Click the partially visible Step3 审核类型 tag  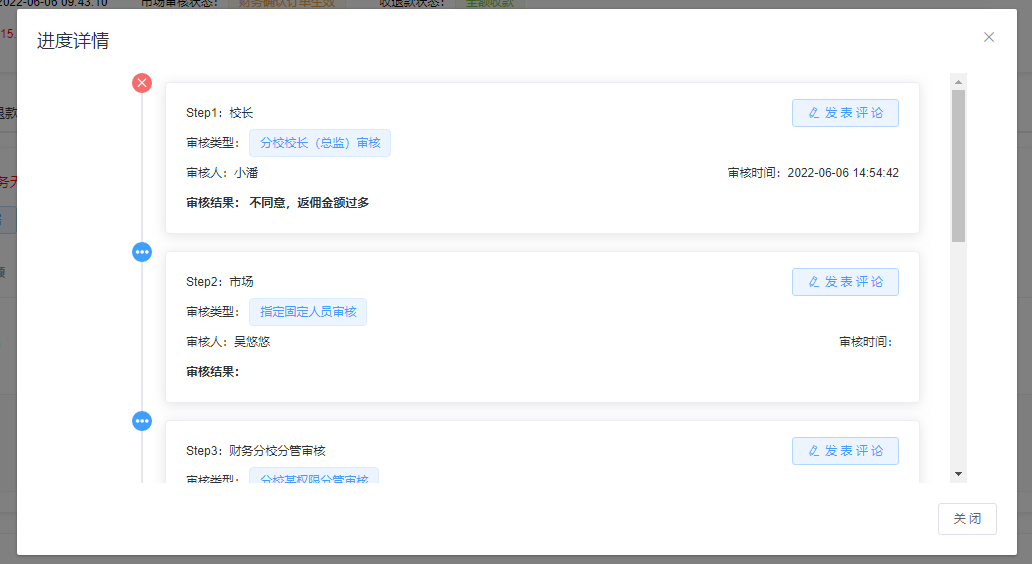[x=314, y=477]
